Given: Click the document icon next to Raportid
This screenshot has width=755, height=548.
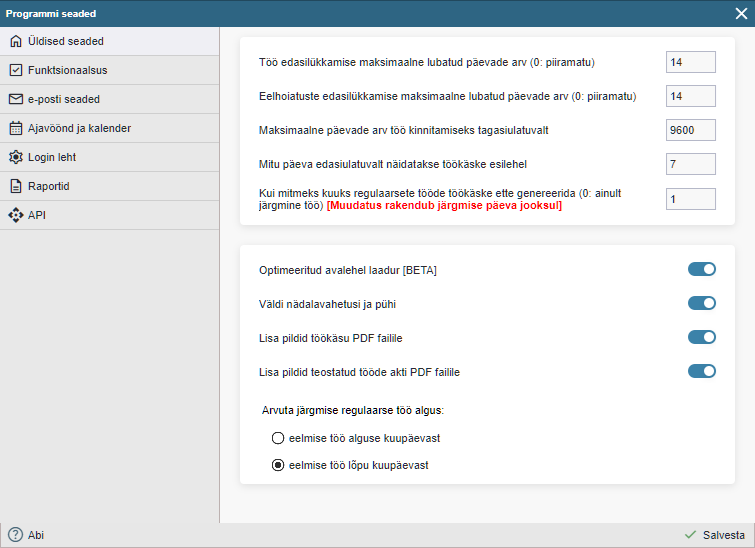Looking at the screenshot, I should pos(16,186).
